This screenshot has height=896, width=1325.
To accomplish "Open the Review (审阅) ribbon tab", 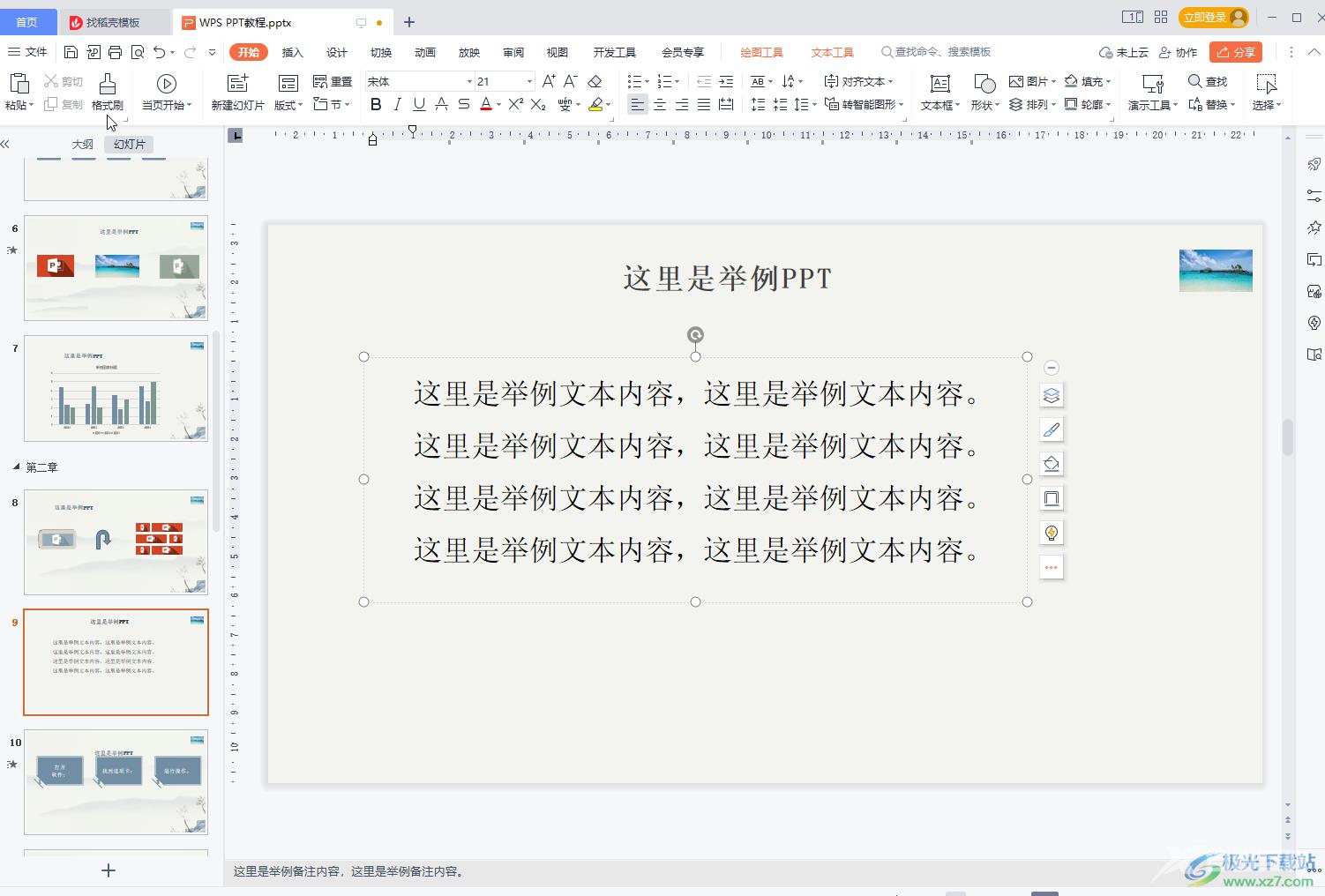I will tap(513, 52).
